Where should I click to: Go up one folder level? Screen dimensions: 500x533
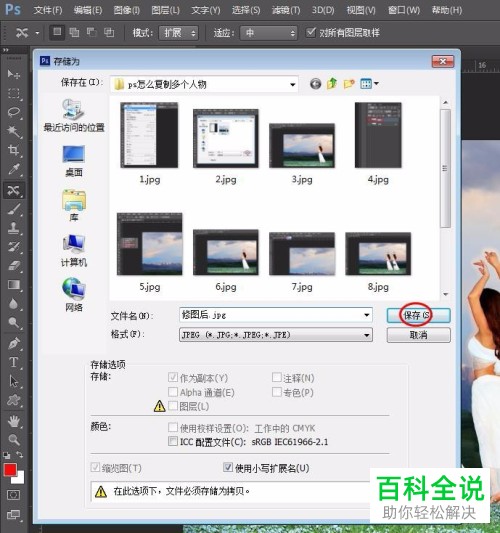pos(332,84)
